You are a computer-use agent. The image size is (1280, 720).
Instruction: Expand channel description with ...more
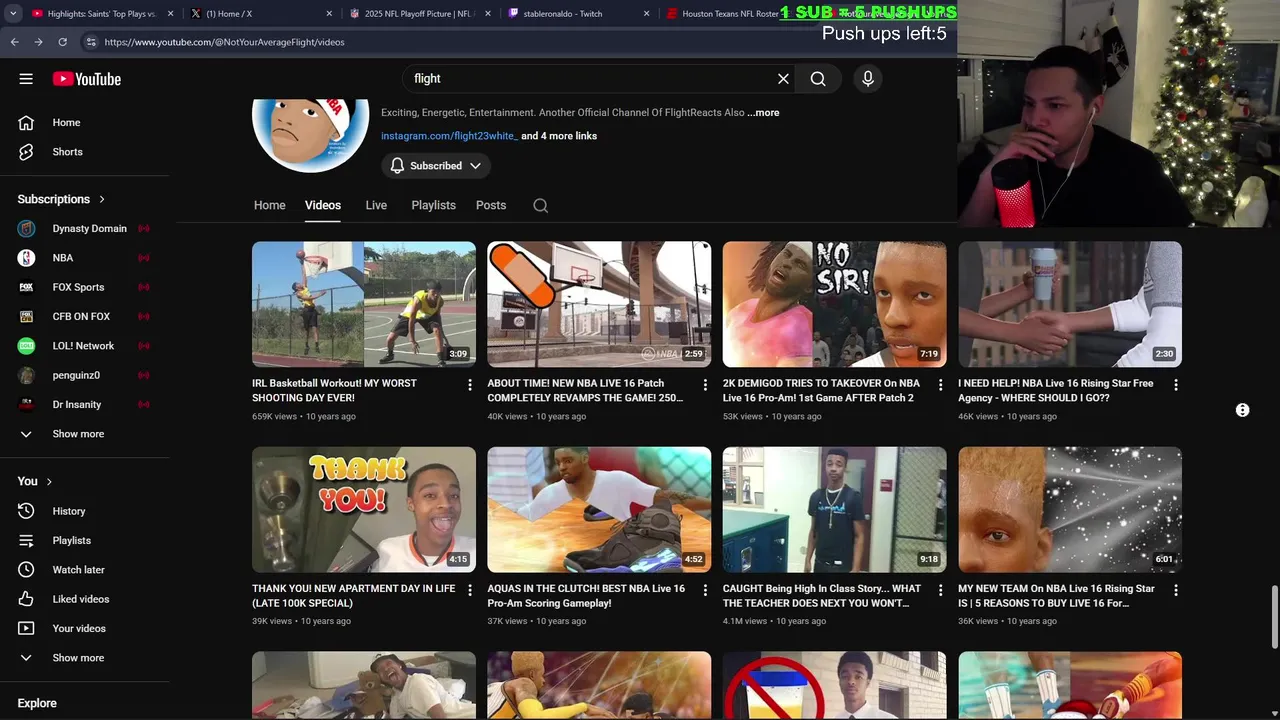point(763,113)
